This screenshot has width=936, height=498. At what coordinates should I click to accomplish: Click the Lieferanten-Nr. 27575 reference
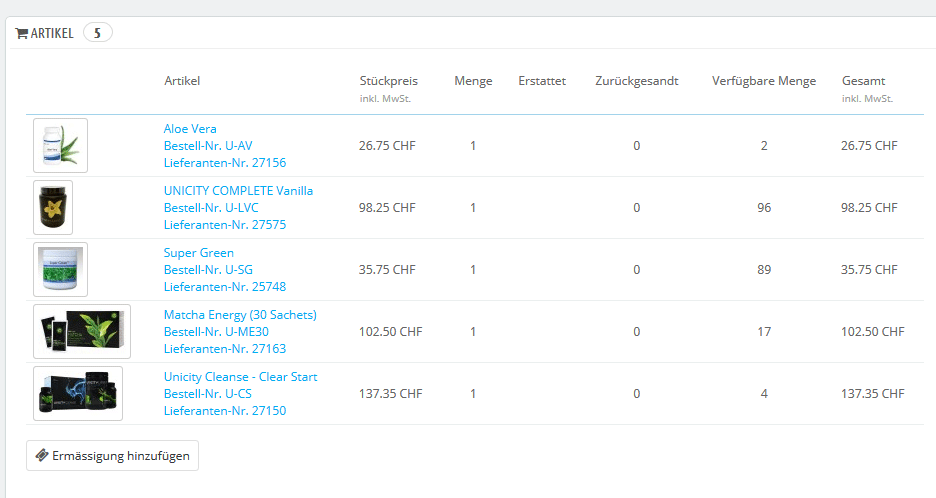pos(224,225)
